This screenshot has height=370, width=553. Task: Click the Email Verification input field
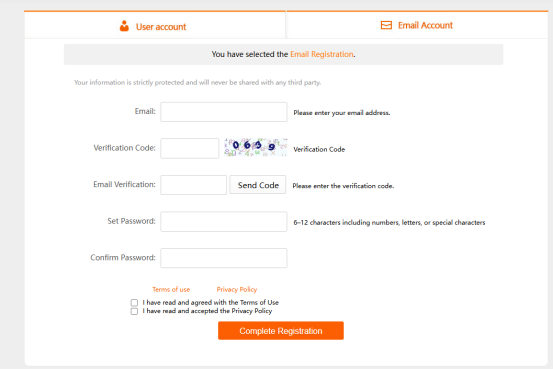click(194, 185)
